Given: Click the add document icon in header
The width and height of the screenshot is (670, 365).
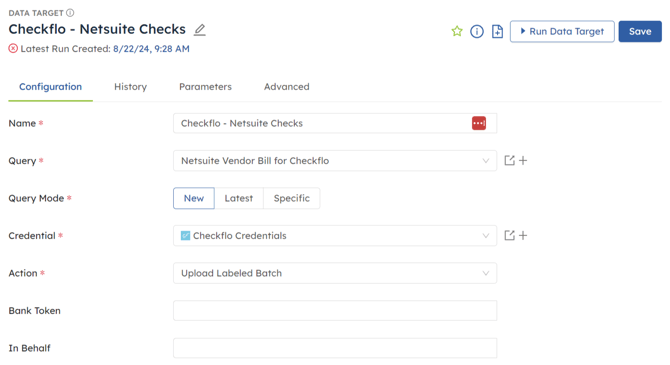Looking at the screenshot, I should point(497,31).
